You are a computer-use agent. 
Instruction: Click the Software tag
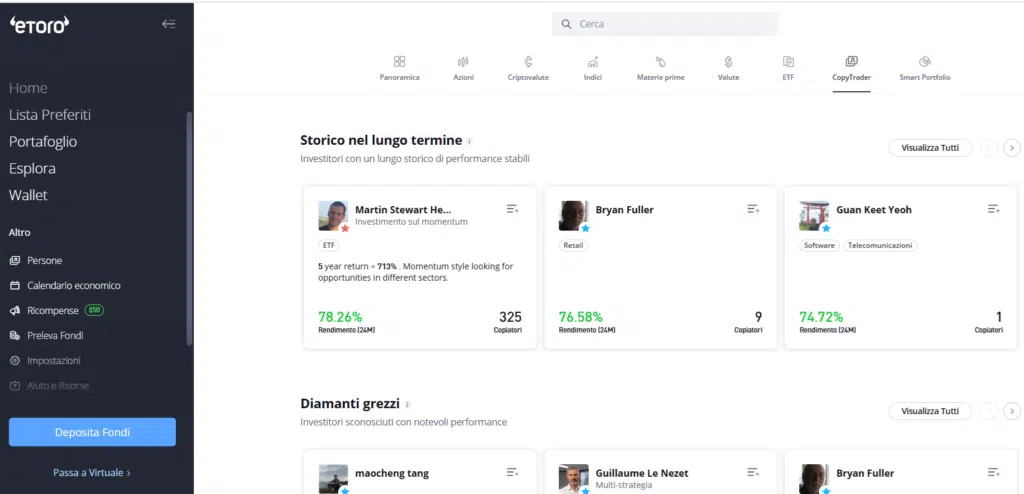pyautogui.click(x=819, y=246)
